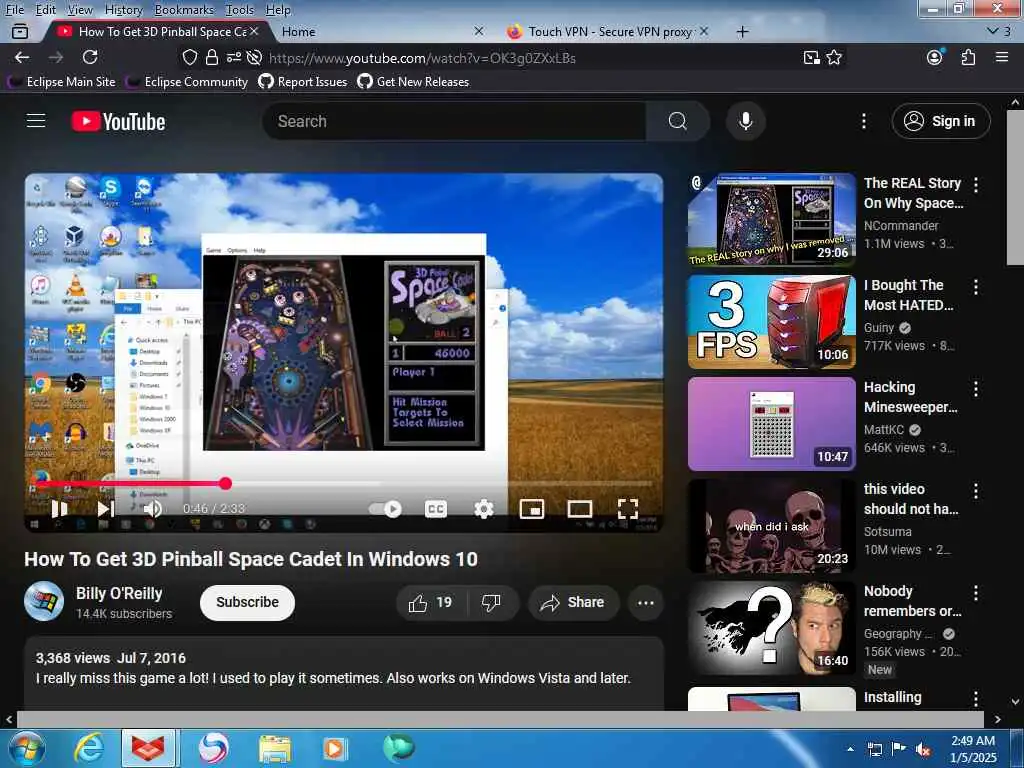
Task: Open the File menu
Action: point(14,10)
